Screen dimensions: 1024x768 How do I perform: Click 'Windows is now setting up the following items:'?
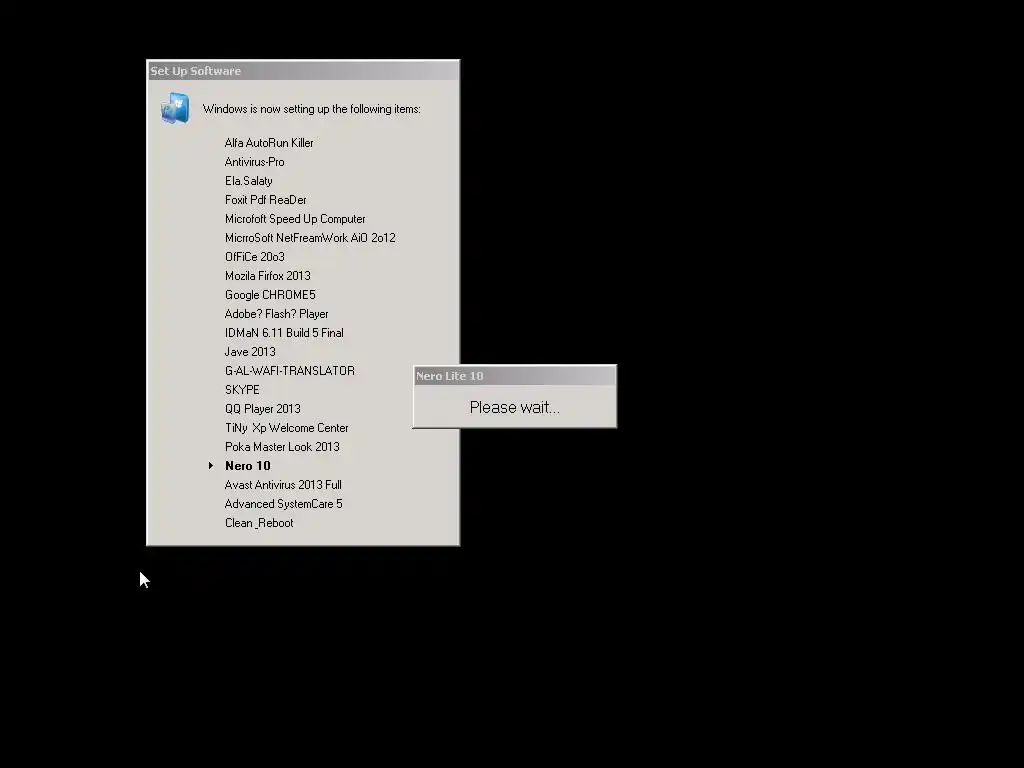pos(312,109)
